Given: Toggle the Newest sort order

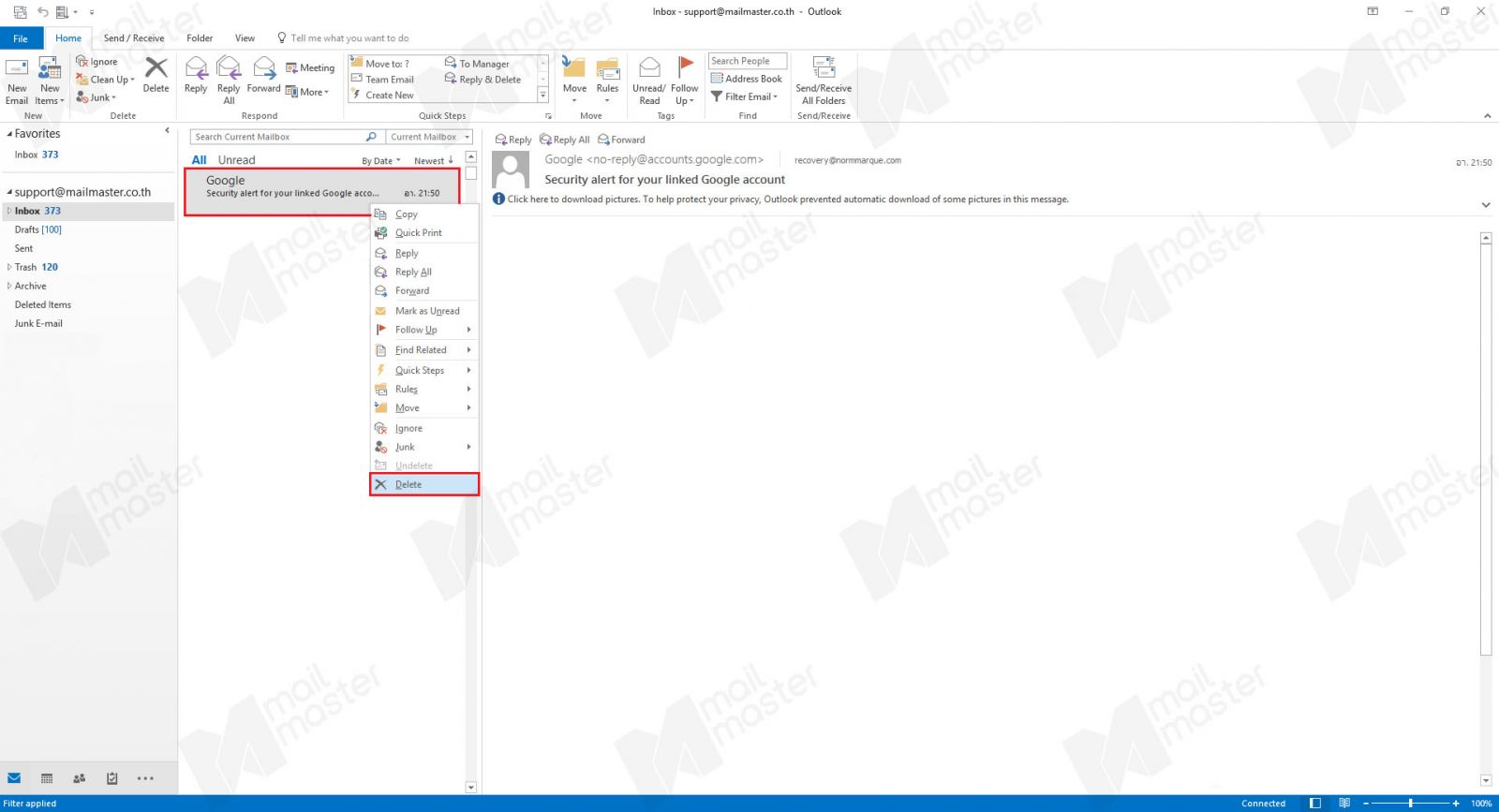Looking at the screenshot, I should pyautogui.click(x=434, y=161).
